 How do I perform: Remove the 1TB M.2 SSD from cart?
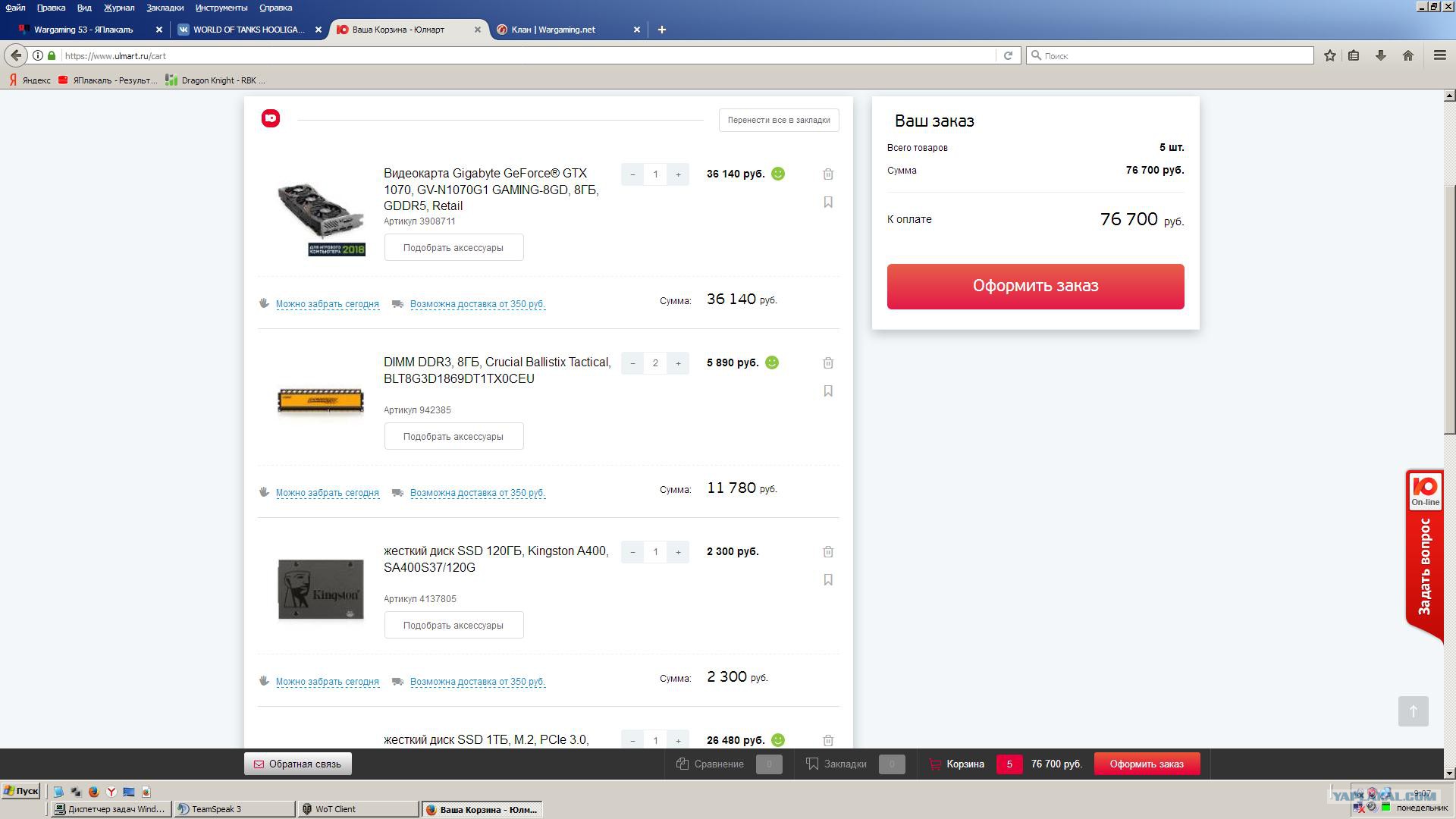828,740
